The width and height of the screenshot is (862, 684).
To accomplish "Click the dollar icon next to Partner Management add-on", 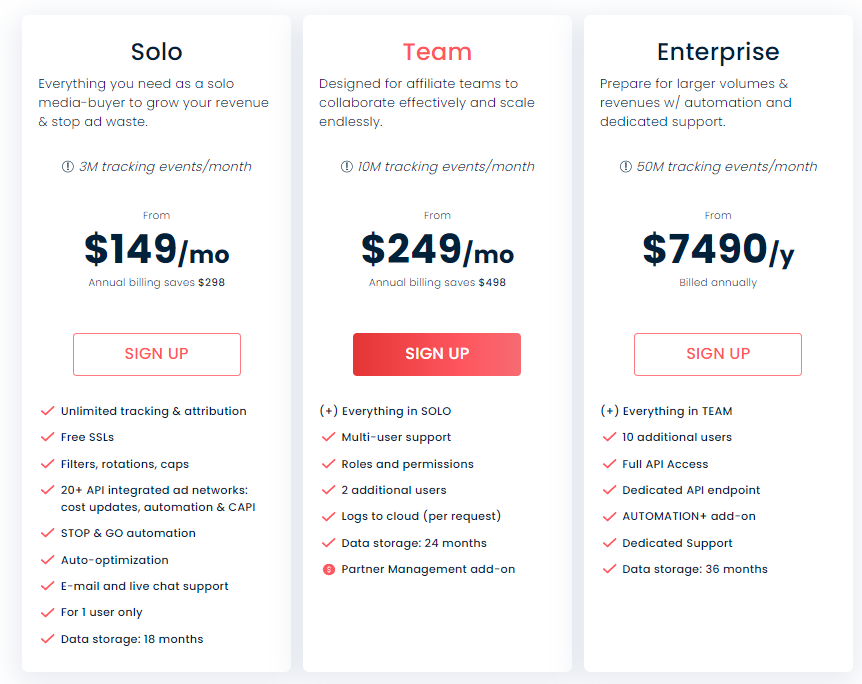I will pyautogui.click(x=329, y=569).
